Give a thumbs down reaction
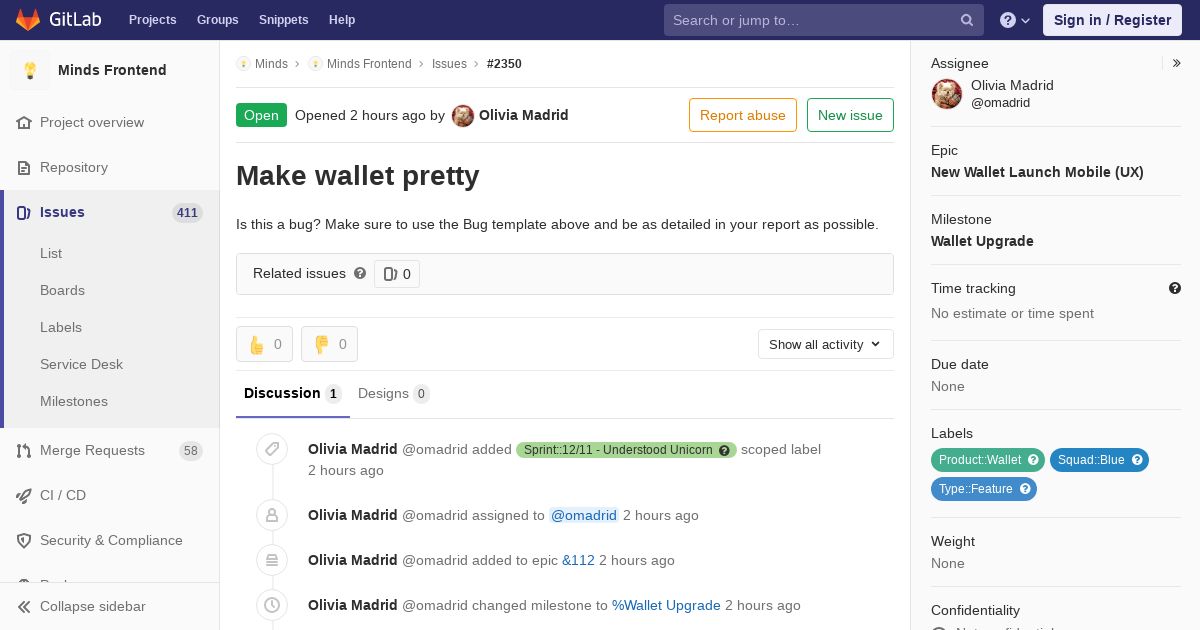 pos(329,344)
